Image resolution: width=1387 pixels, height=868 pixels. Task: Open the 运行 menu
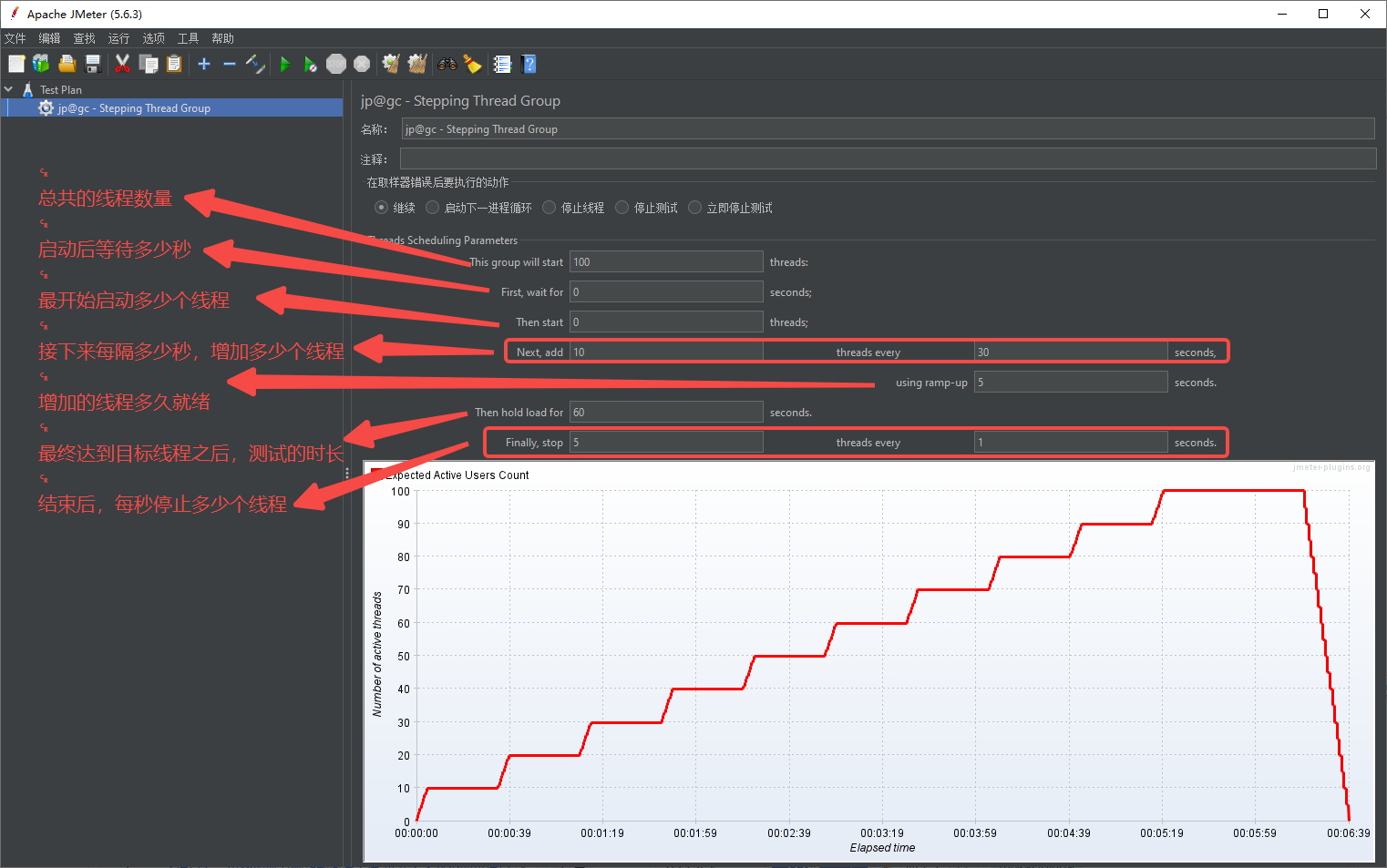pos(119,38)
